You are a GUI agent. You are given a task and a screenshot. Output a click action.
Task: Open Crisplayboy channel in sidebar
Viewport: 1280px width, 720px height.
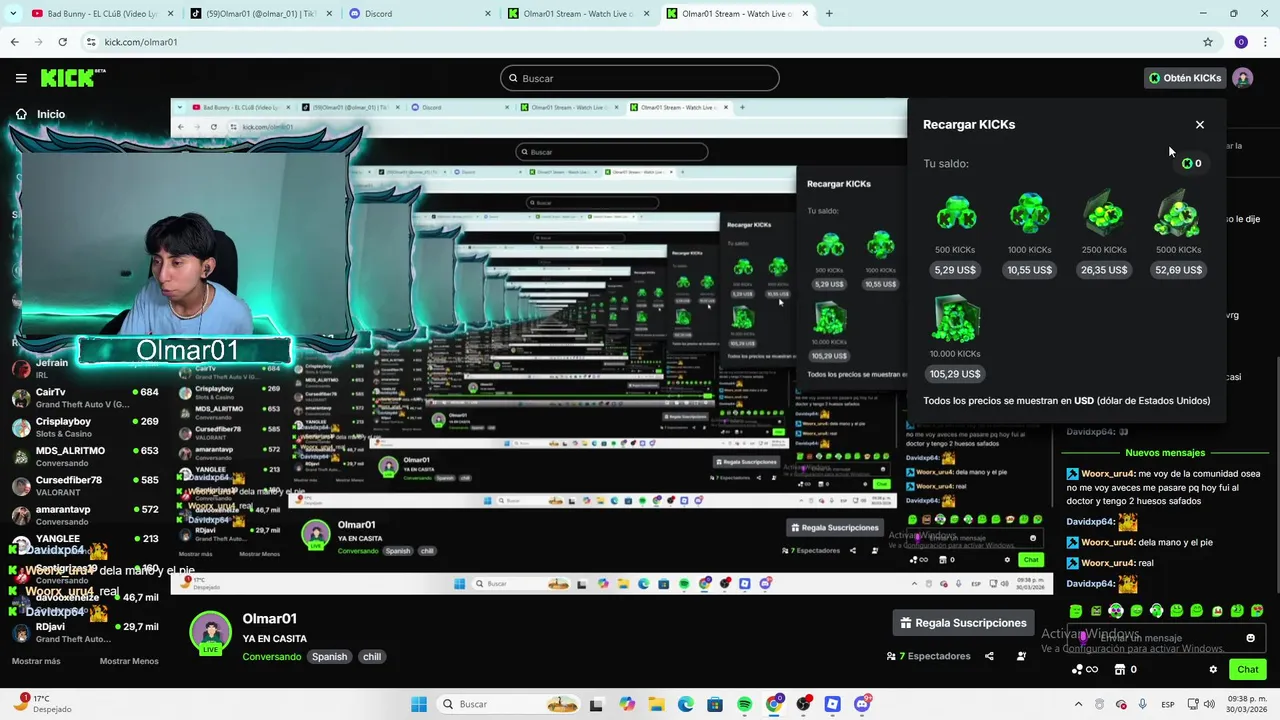point(85,427)
